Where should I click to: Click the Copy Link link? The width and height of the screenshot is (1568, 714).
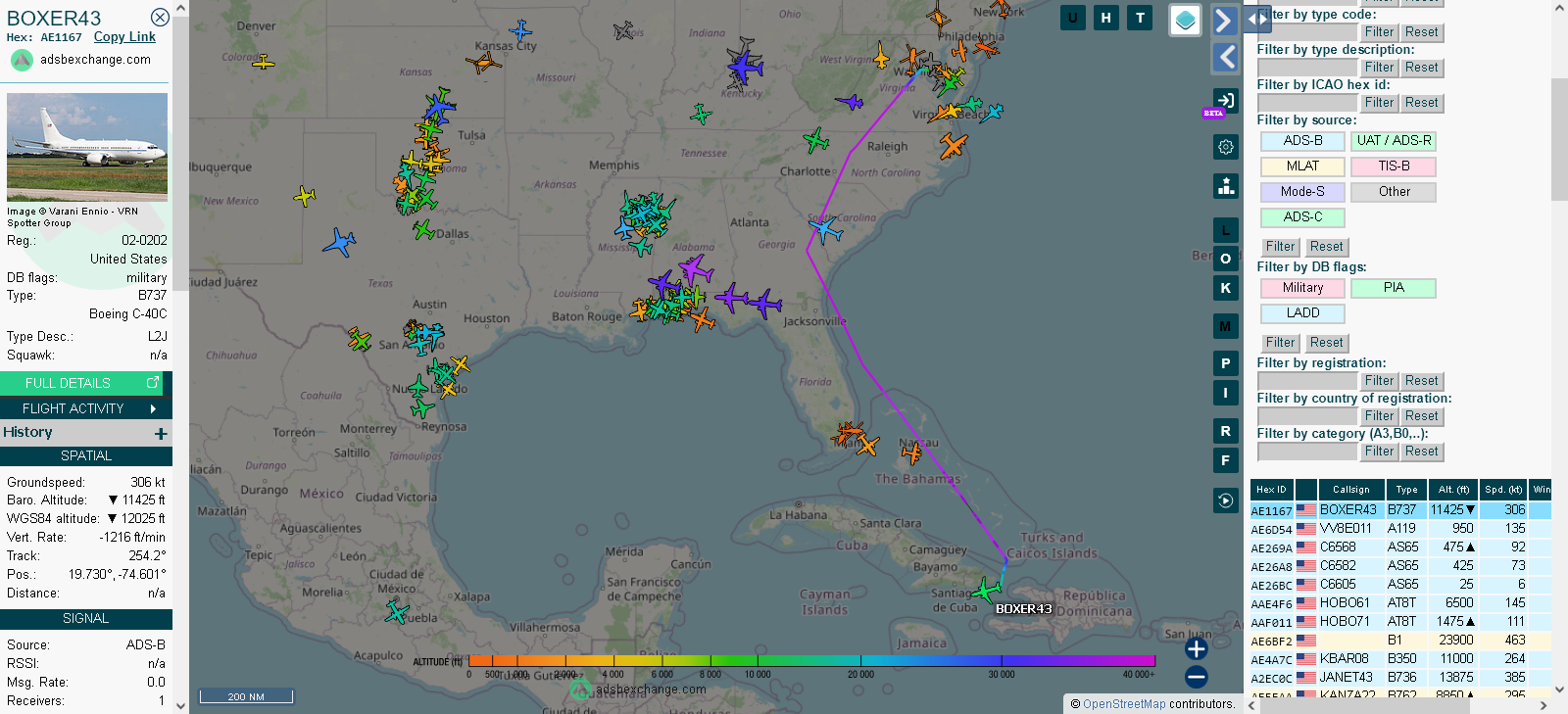pos(124,37)
